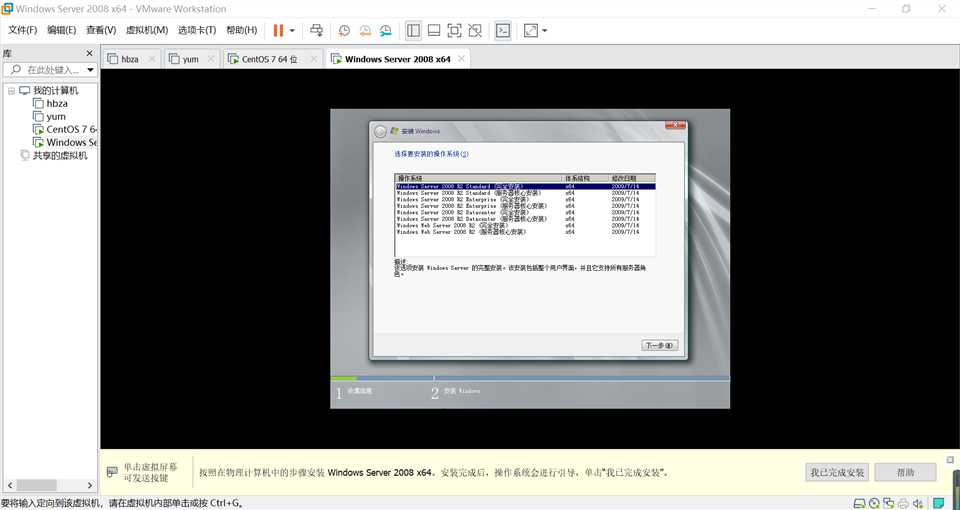Open the dropdown arrow beside the pause button

tap(292, 30)
